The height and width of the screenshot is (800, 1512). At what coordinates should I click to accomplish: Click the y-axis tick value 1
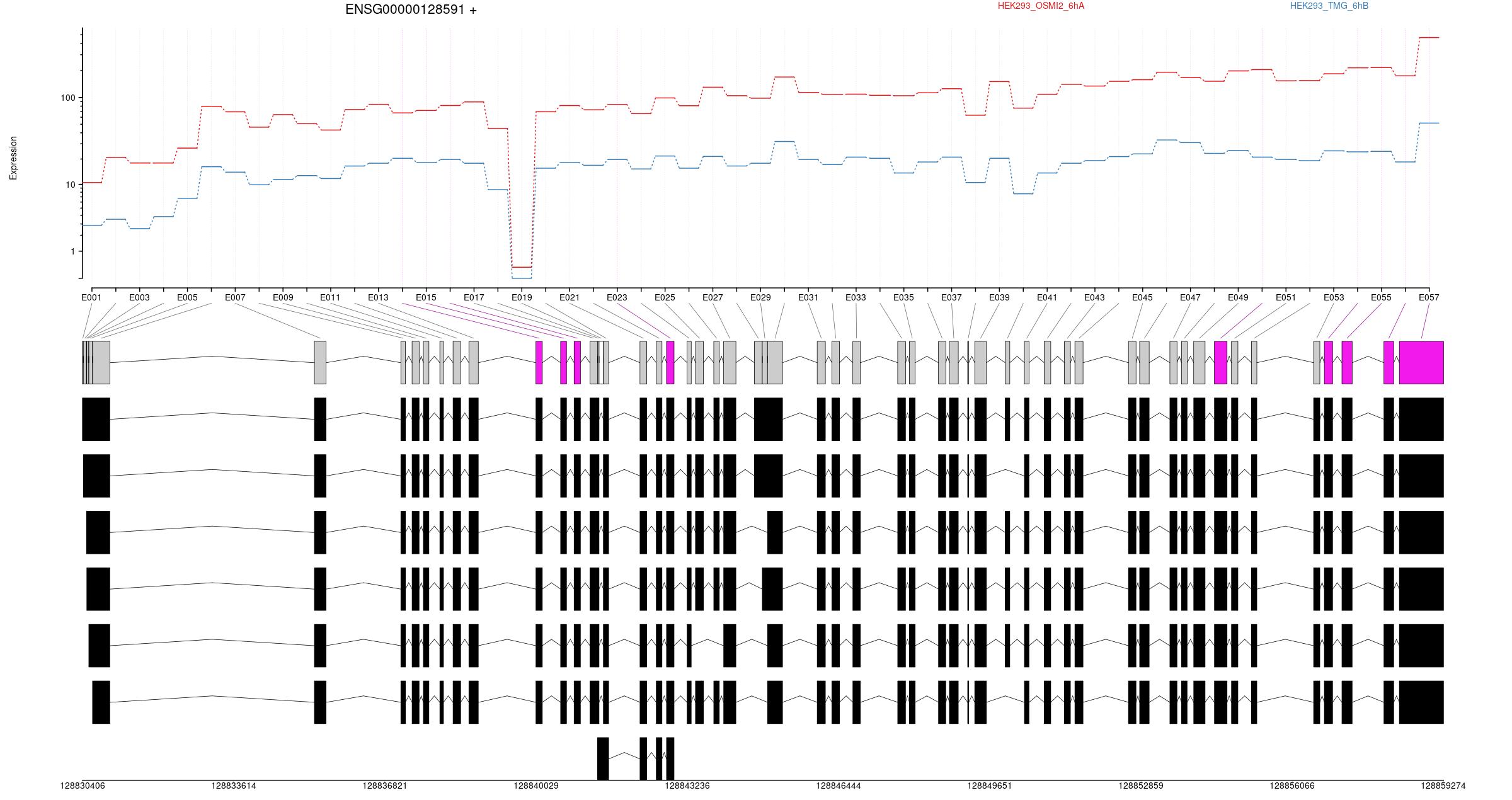pos(72,251)
